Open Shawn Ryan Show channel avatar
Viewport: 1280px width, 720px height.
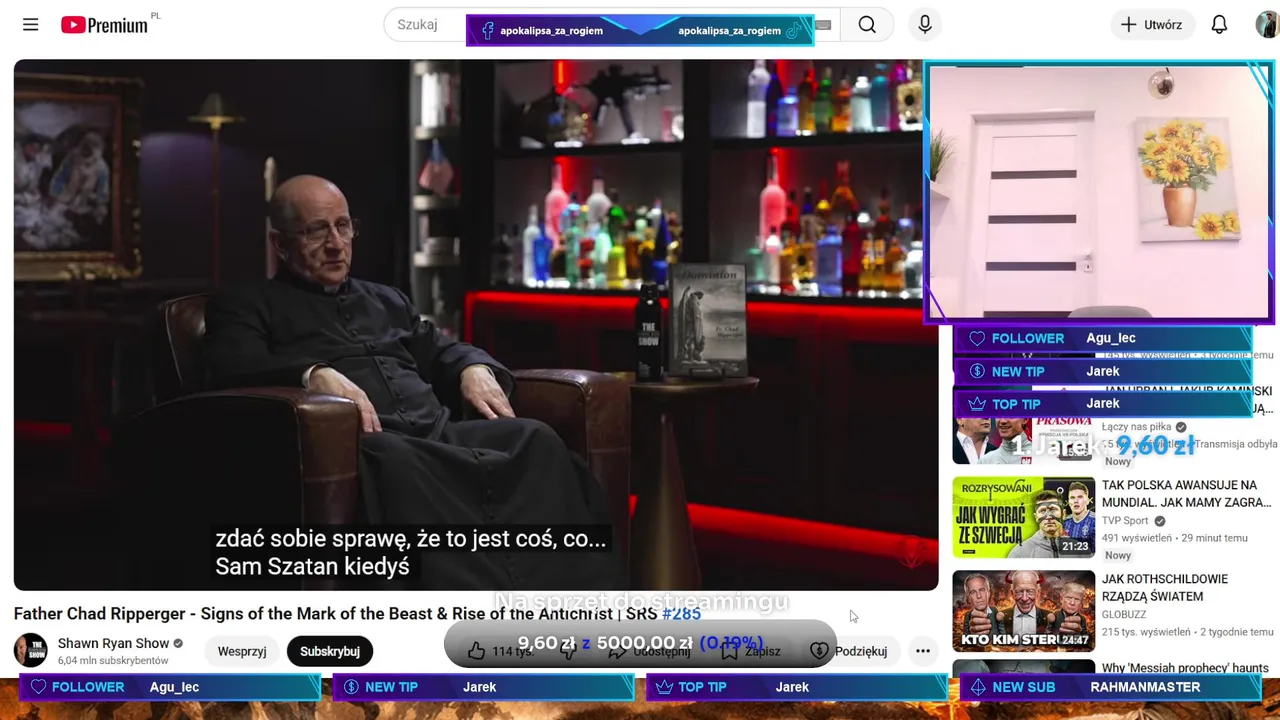tap(31, 651)
